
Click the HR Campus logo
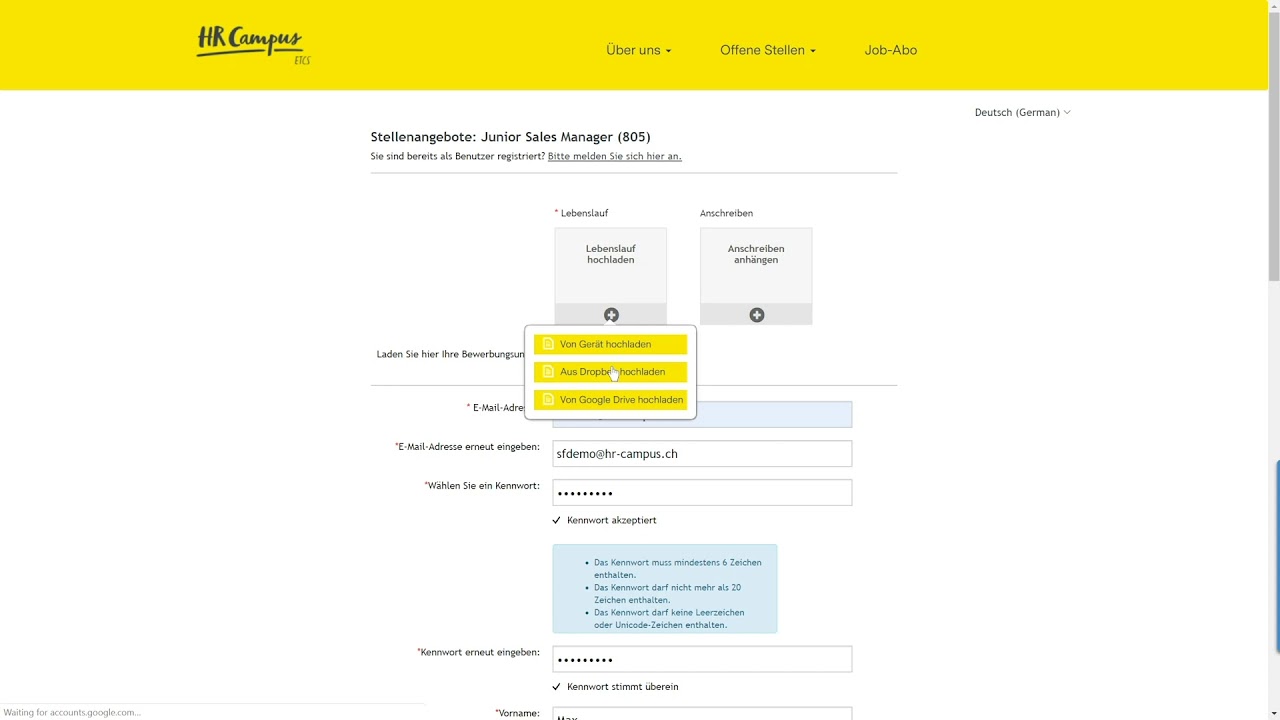click(253, 46)
